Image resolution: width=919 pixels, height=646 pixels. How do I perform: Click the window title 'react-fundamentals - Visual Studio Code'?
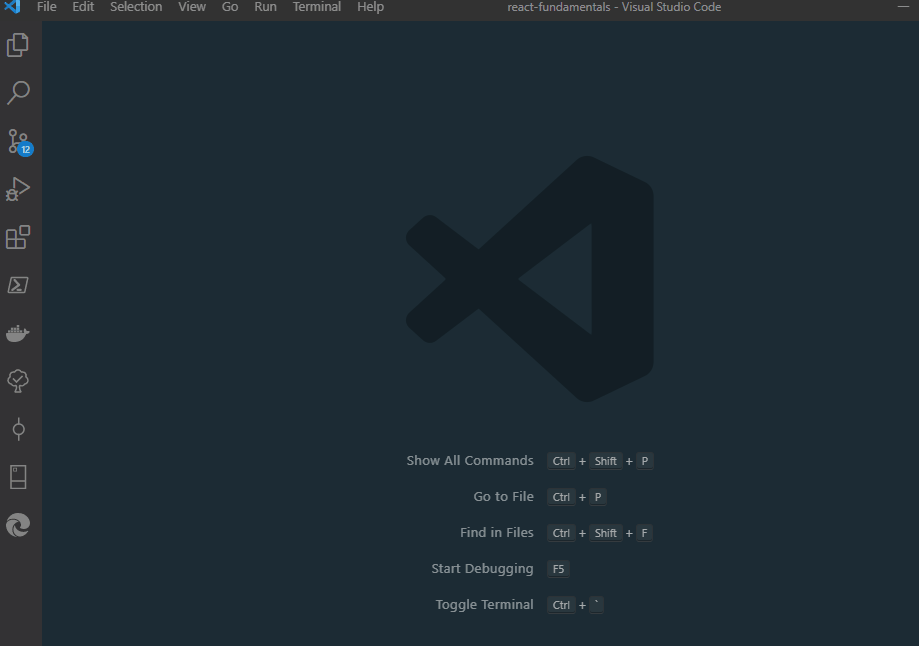coord(614,7)
